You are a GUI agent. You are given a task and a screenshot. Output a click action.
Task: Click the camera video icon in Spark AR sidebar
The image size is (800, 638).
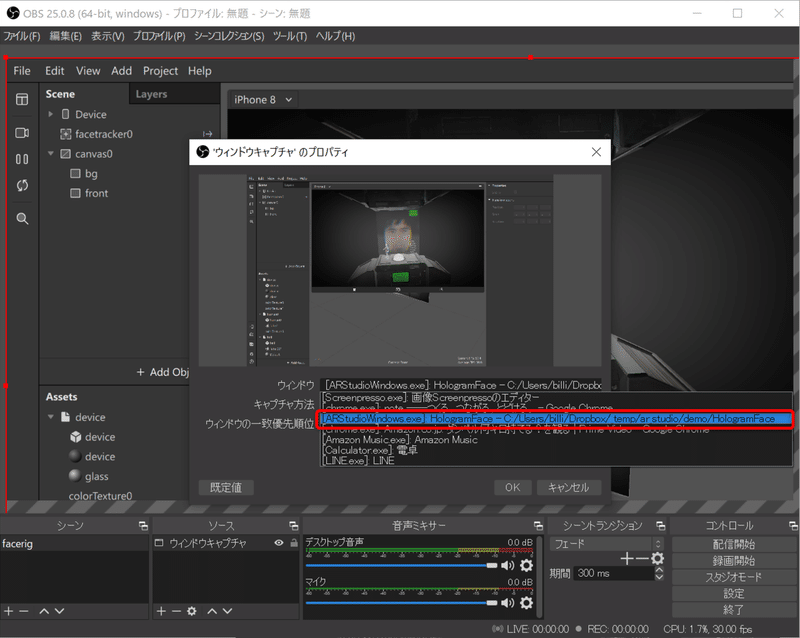pos(22,133)
